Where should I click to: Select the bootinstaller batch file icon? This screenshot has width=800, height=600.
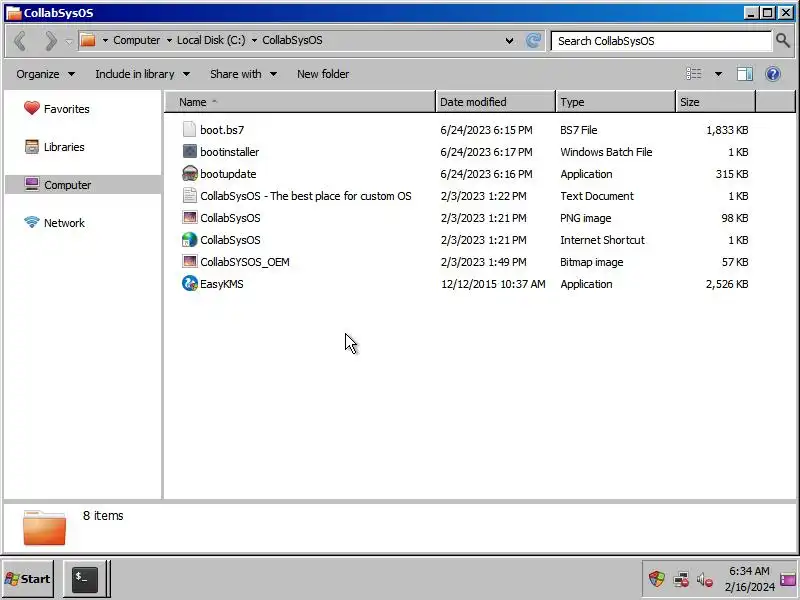point(189,152)
